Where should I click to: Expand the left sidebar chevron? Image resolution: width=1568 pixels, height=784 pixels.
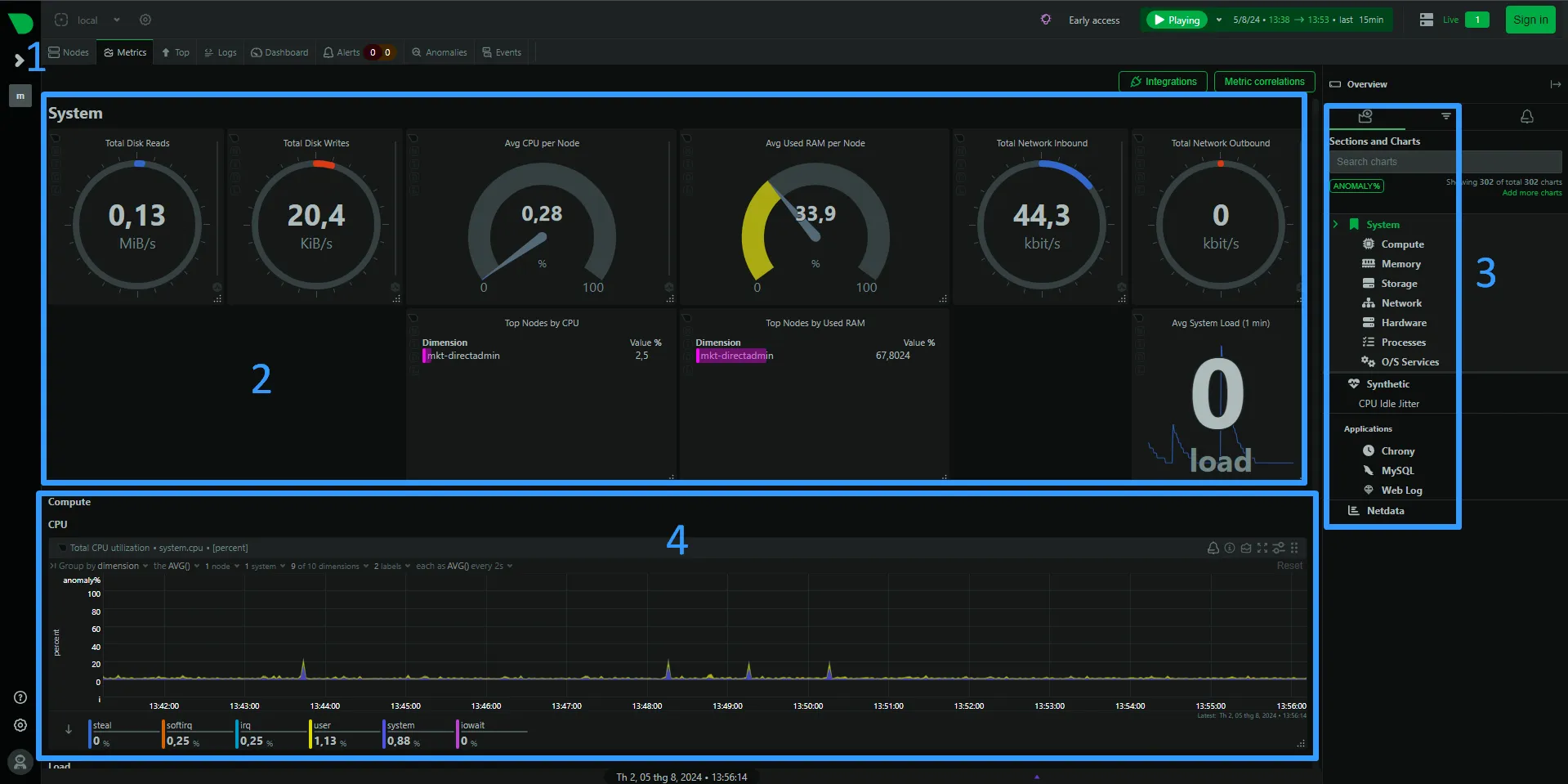tap(20, 60)
